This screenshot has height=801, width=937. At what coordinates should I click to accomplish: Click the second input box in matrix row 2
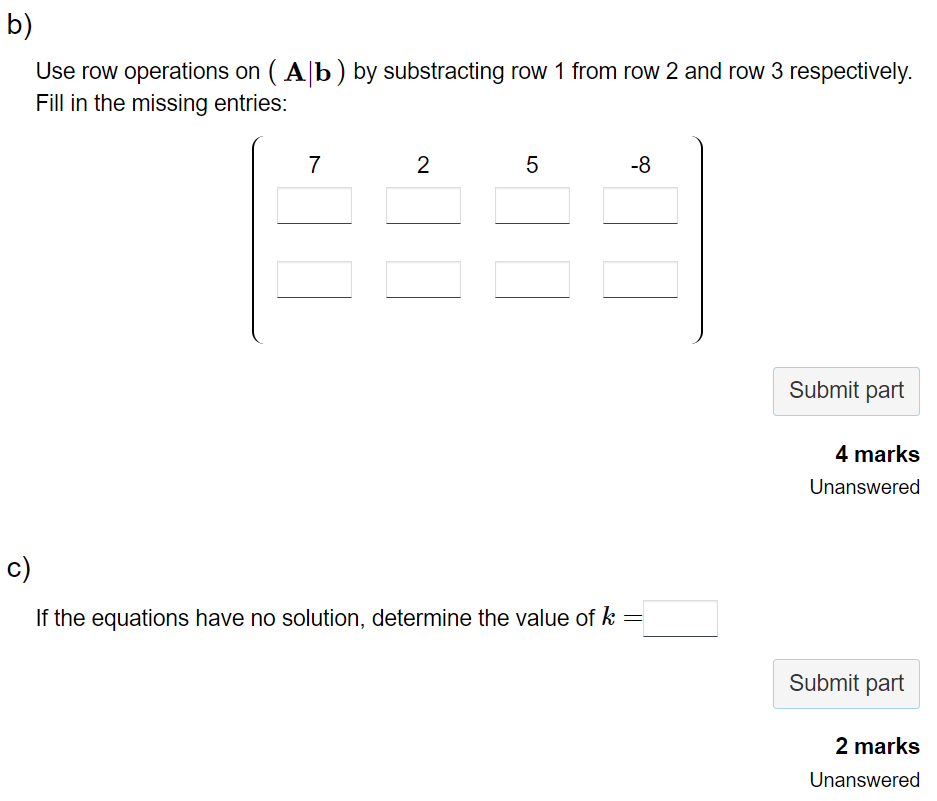click(423, 205)
